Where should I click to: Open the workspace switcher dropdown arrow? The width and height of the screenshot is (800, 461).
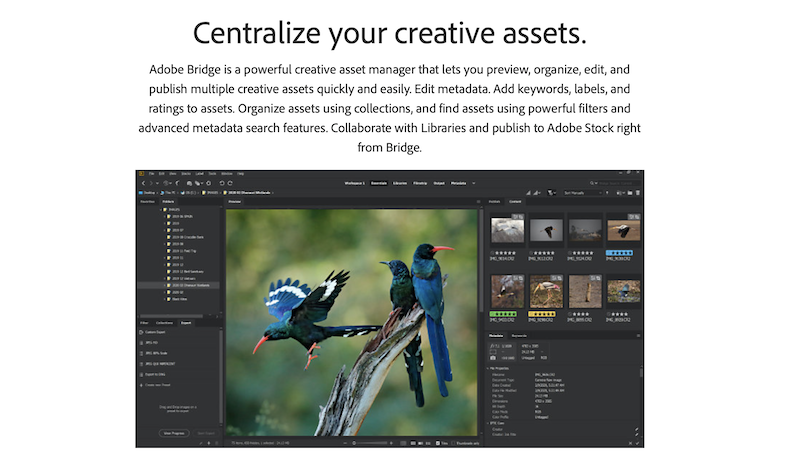tap(473, 183)
